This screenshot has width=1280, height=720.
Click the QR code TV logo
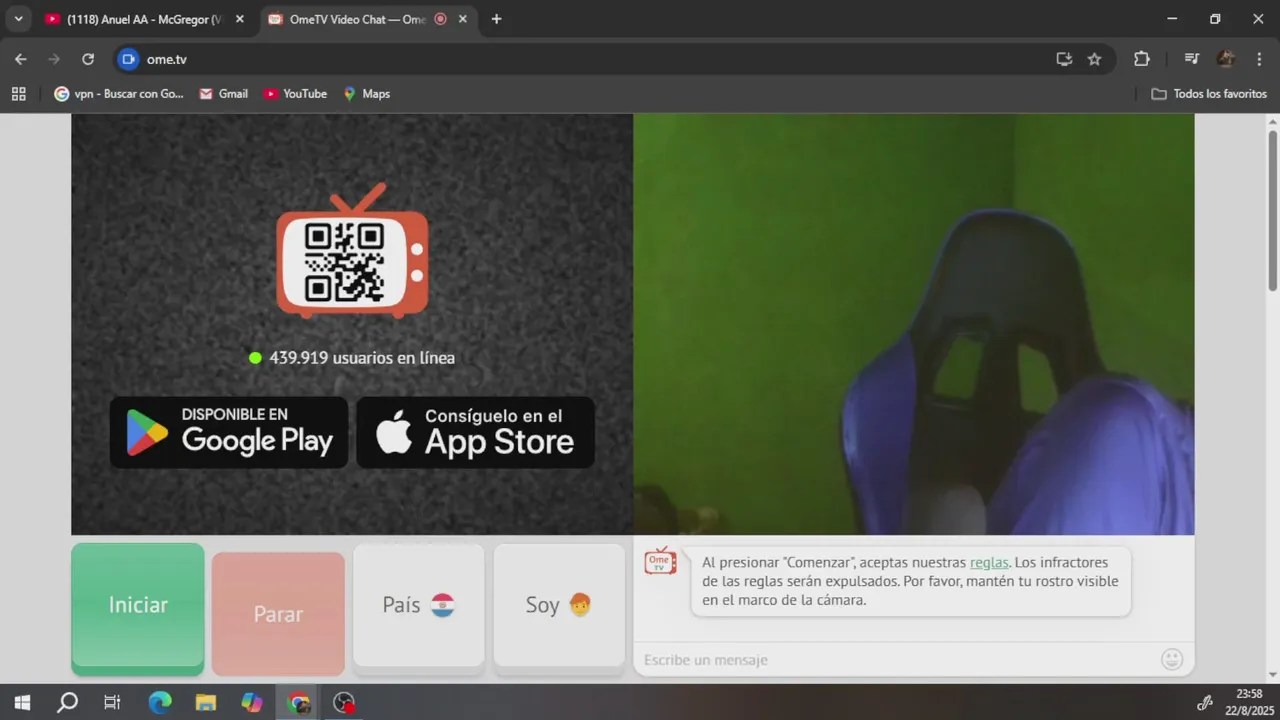(352, 251)
